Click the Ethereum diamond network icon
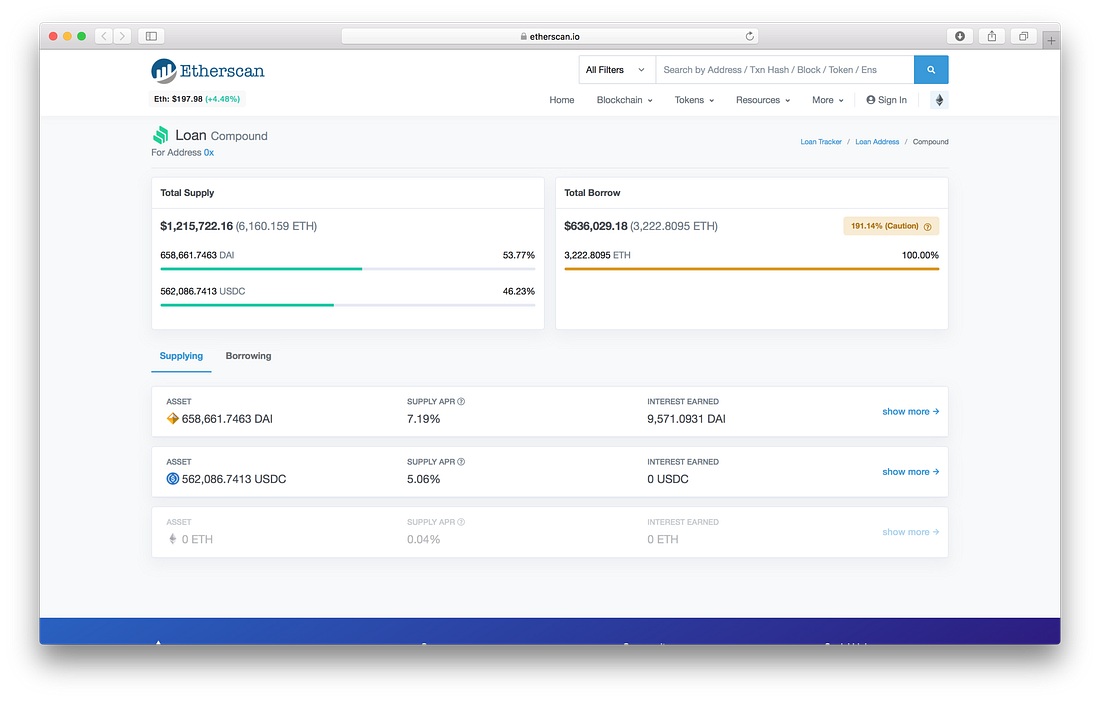The width and height of the screenshot is (1100, 701). 939,100
